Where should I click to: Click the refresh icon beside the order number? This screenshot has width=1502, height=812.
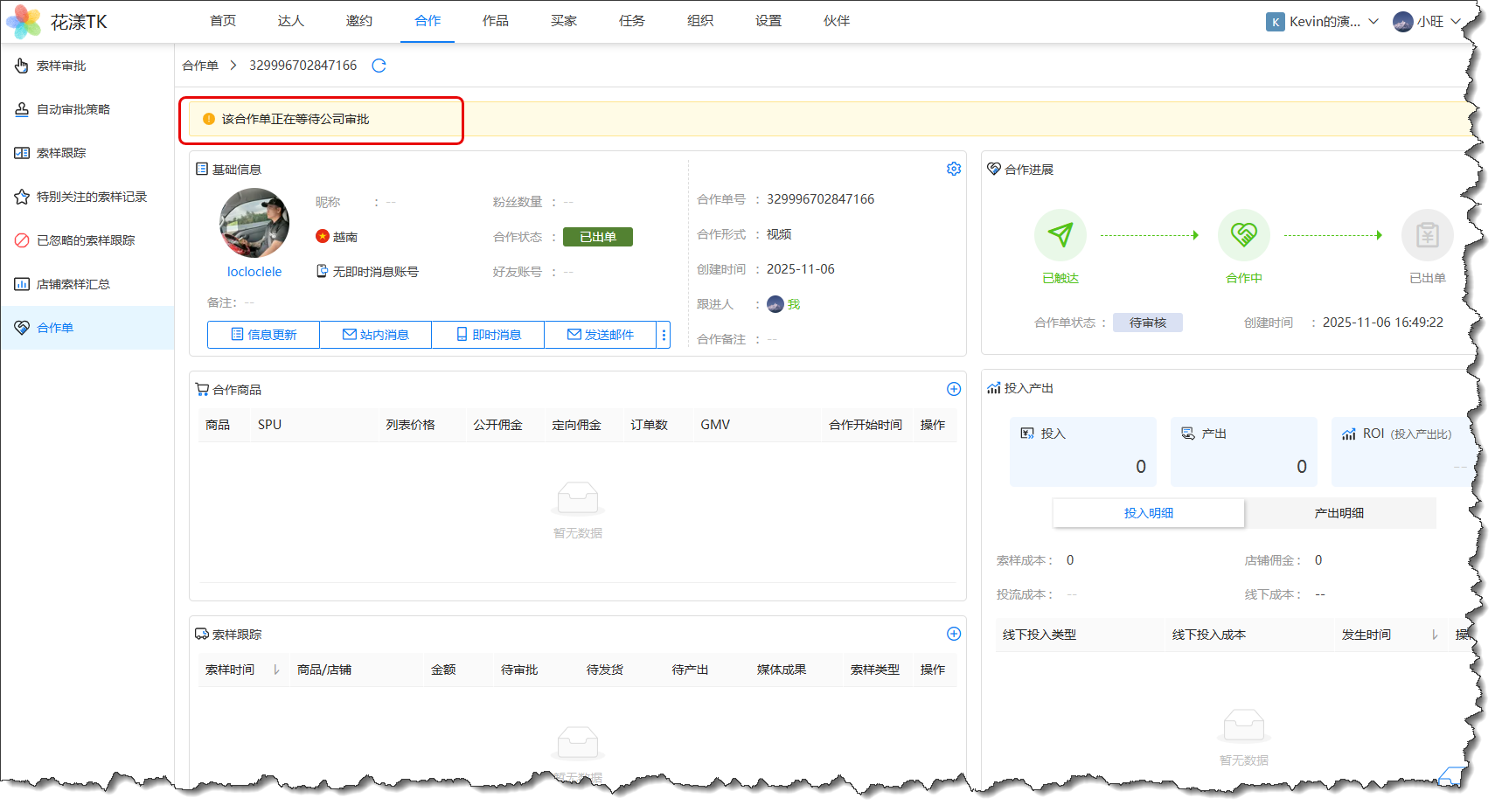pos(379,66)
